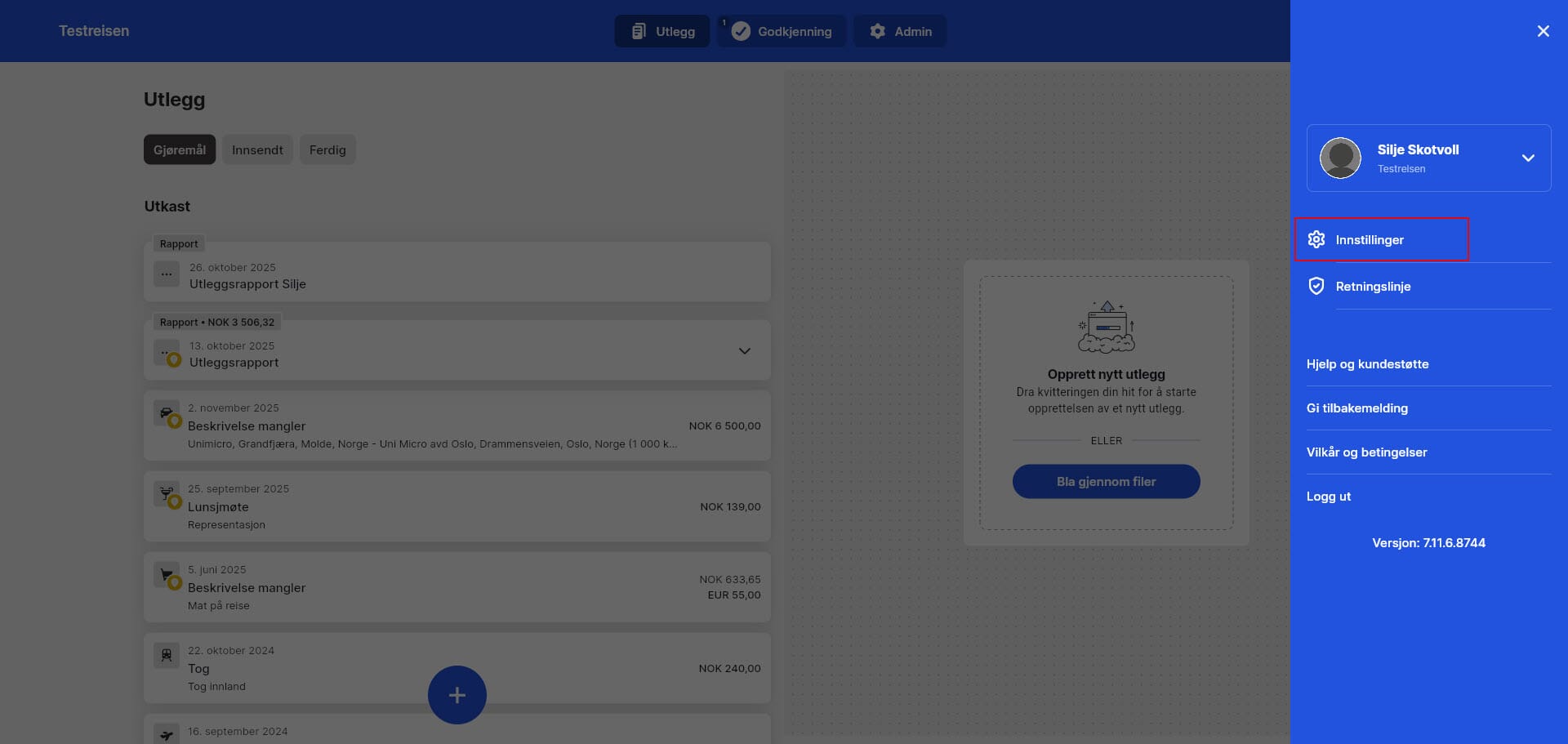Close the side panel with X
The height and width of the screenshot is (744, 1568).
[x=1543, y=31]
